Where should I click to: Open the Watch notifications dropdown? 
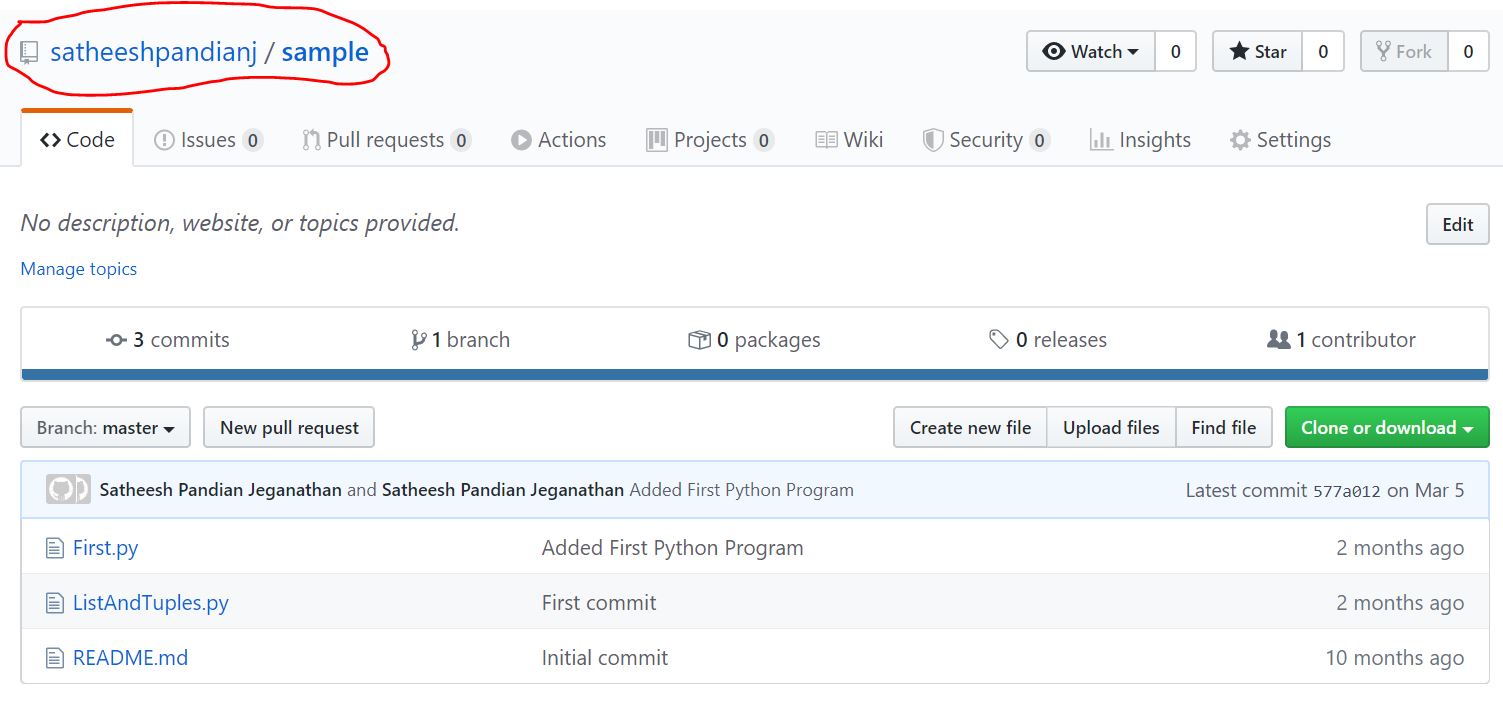point(1091,51)
